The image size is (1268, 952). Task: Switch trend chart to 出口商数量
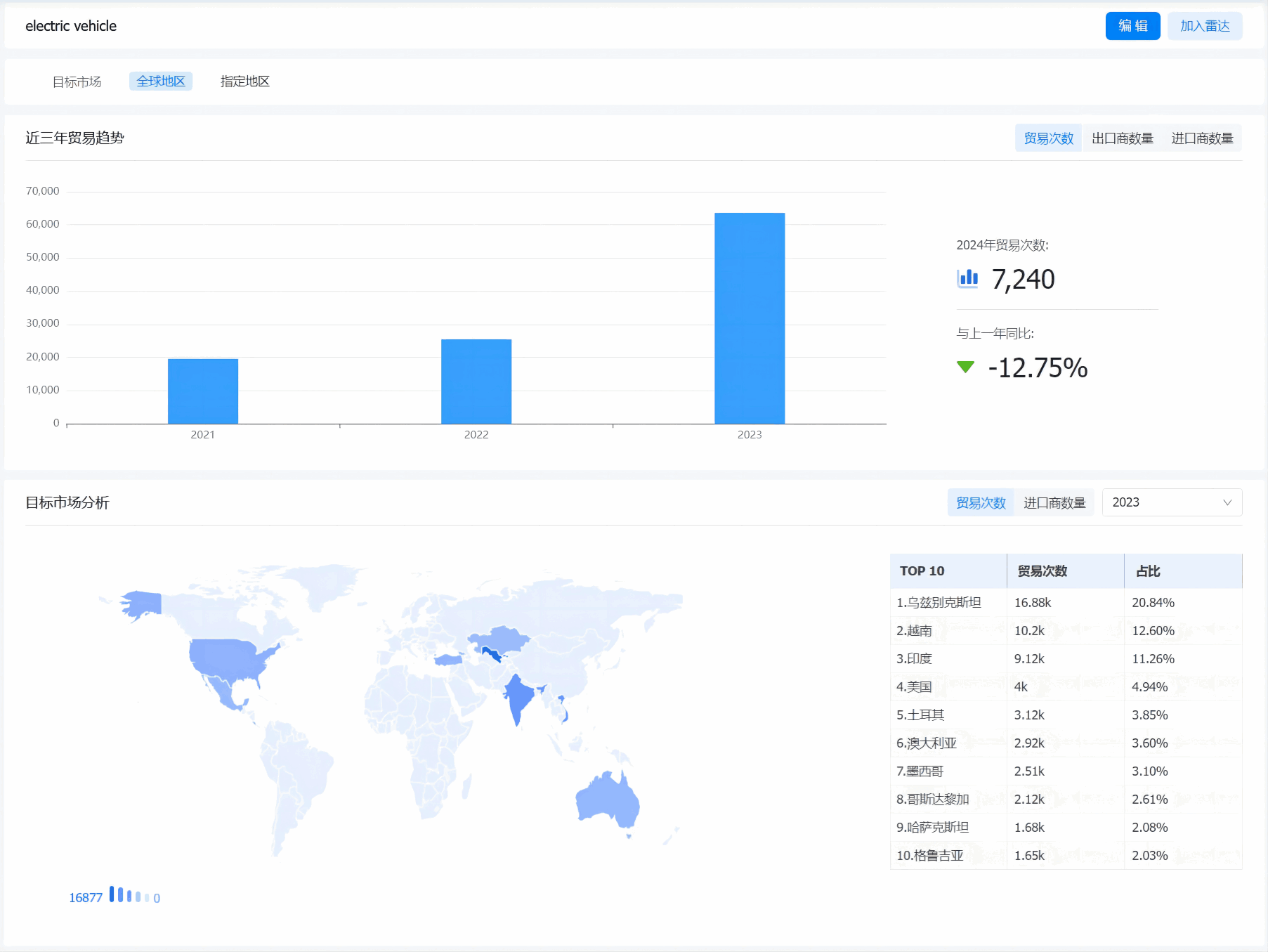pyautogui.click(x=1122, y=138)
